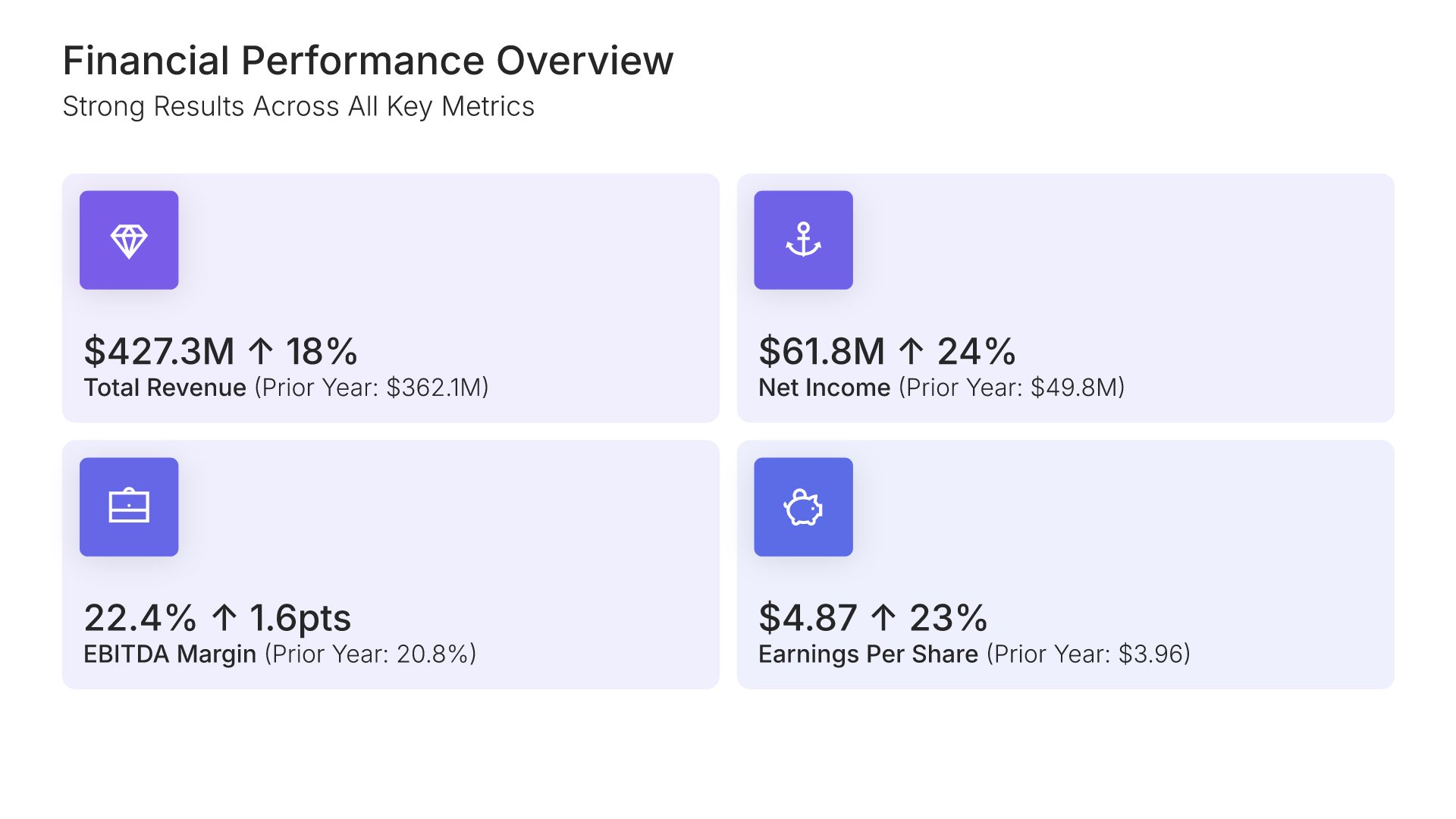
Task: Click the EBITDA Margin label
Action: tap(170, 654)
